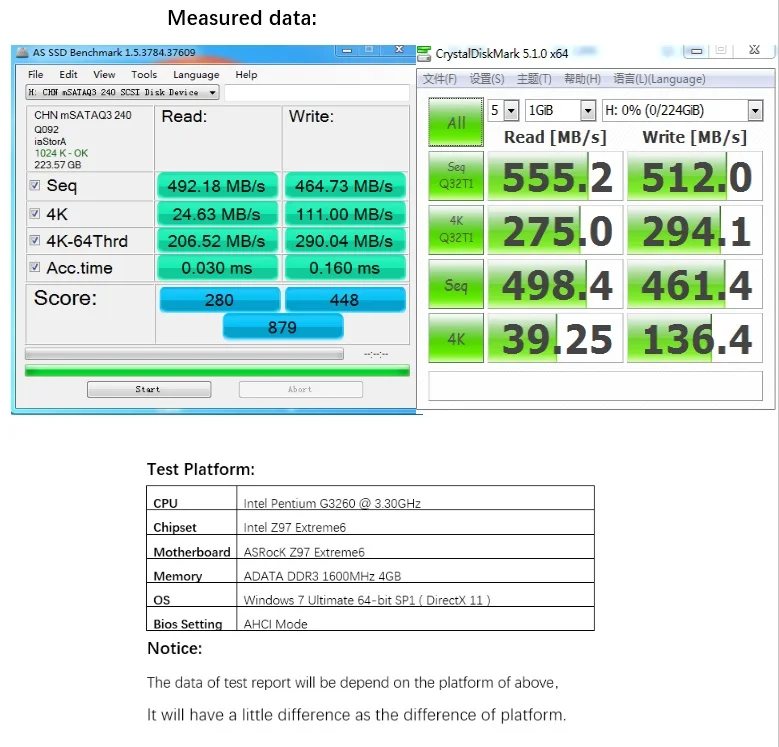Viewport: 779px width, 747px height.
Task: Click the AHCI Mode table cell
Action: click(415, 619)
